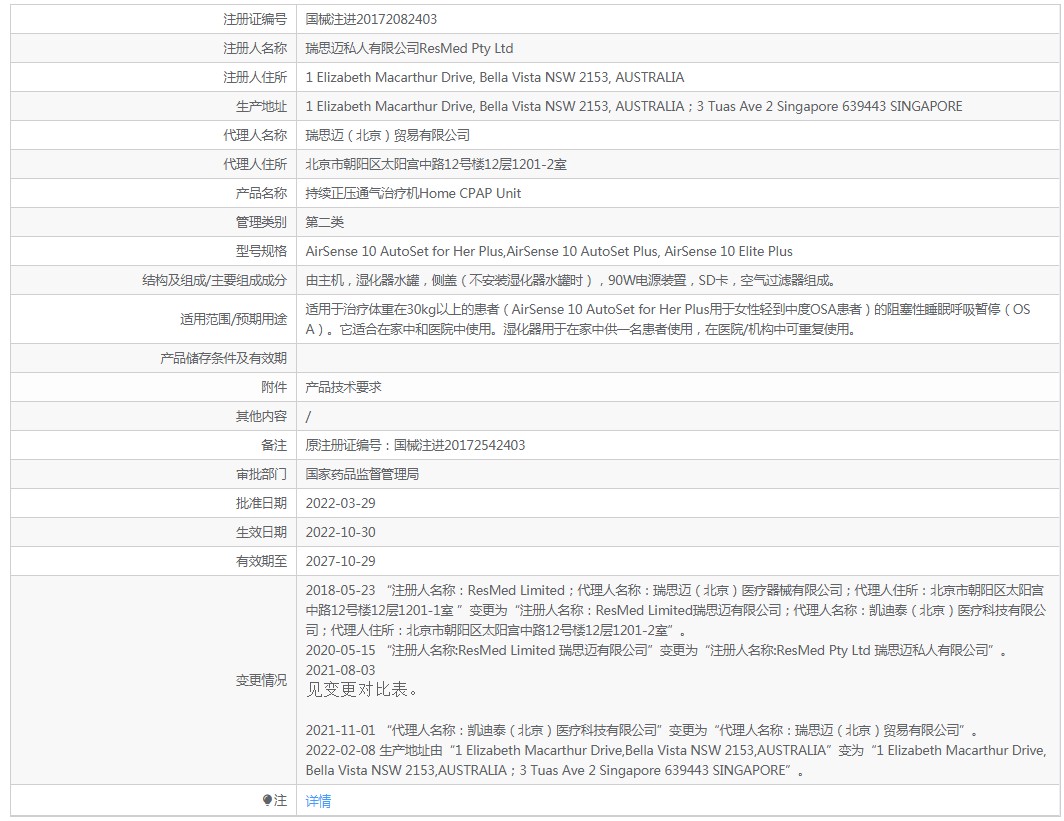1064x821 pixels.
Task: Click the 生产地址 label
Action: tap(261, 107)
